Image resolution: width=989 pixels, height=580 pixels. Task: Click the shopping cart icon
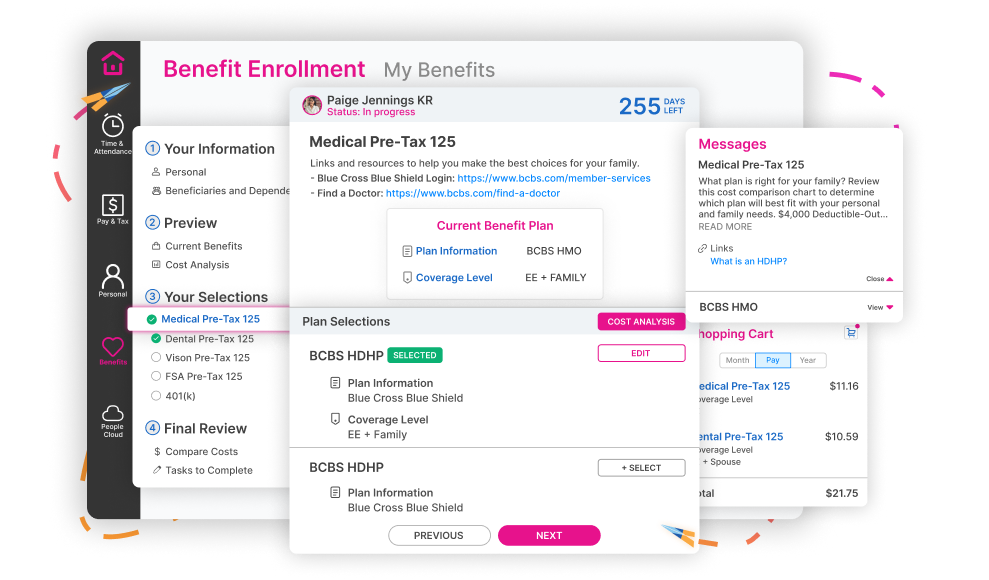pyautogui.click(x=851, y=332)
